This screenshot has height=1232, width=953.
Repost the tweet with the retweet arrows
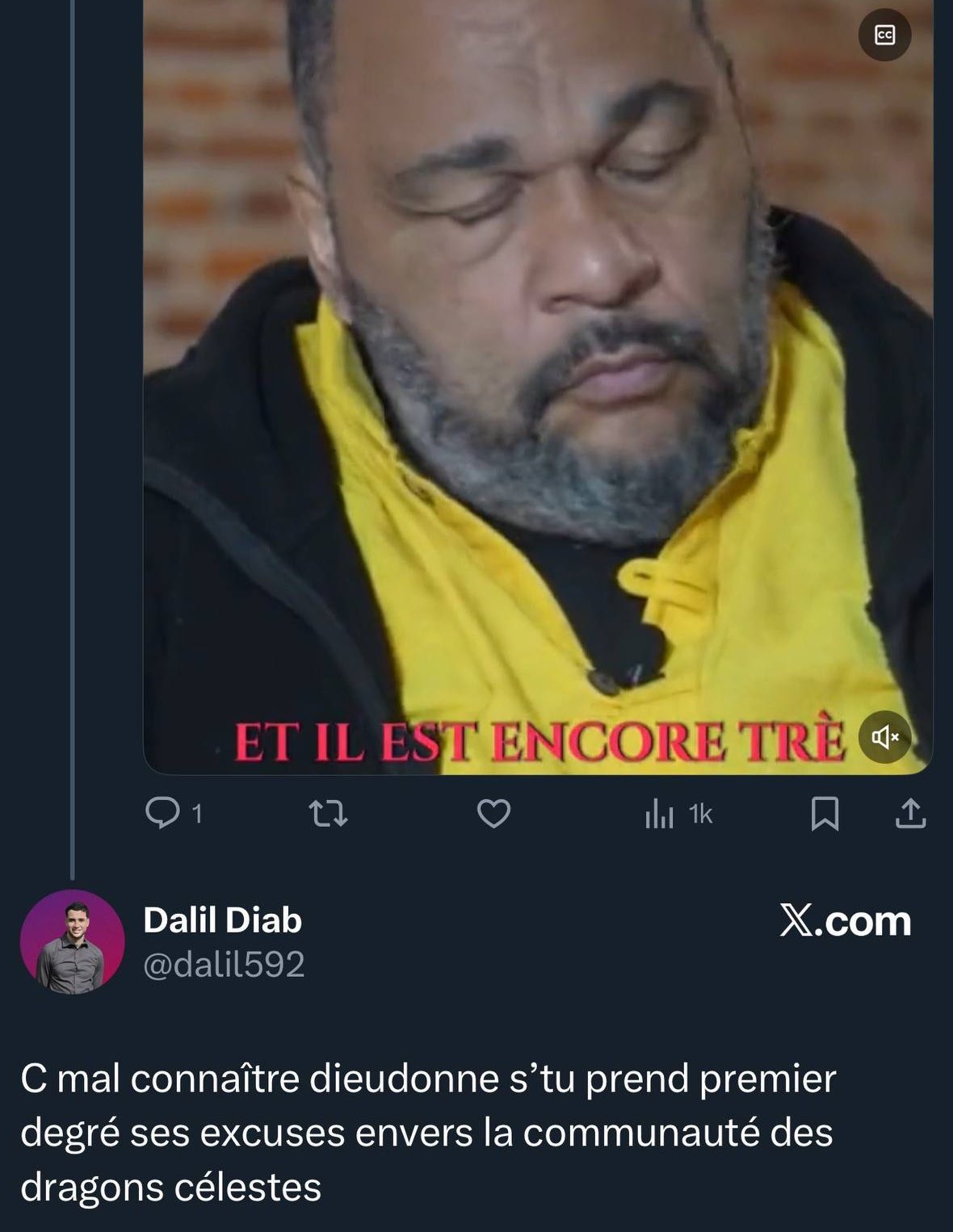tap(329, 814)
